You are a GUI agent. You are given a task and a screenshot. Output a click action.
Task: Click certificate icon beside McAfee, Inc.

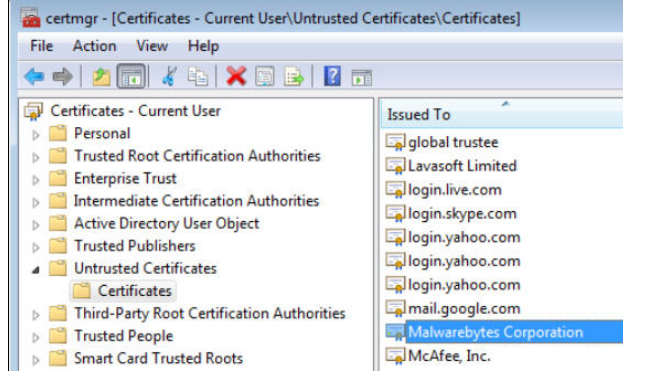click(x=395, y=356)
